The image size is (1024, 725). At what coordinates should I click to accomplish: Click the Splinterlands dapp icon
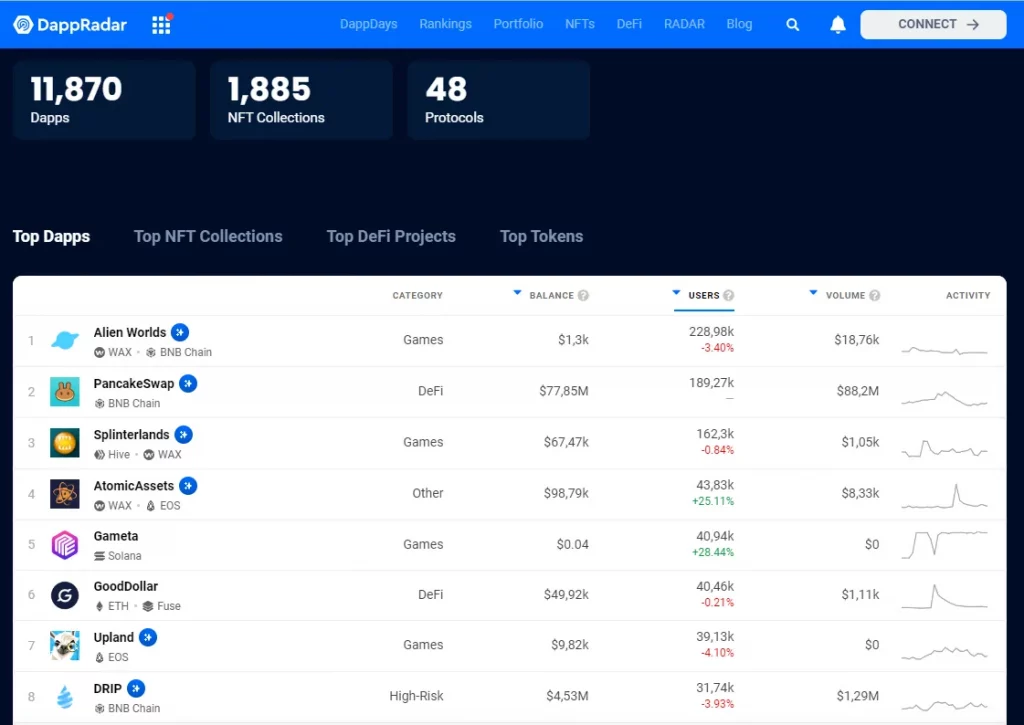point(65,443)
